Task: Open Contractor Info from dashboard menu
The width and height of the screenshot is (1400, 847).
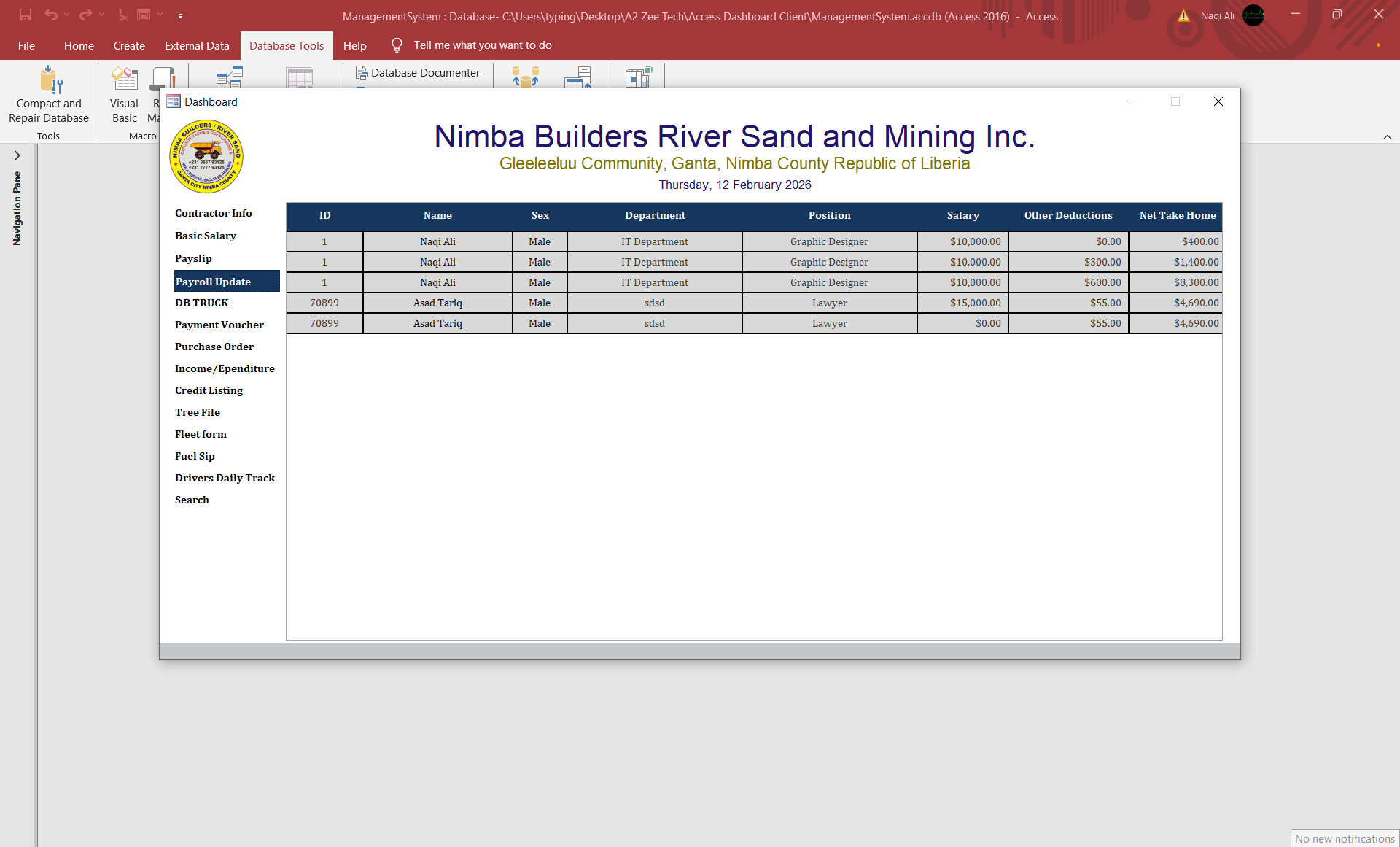Action: tap(214, 213)
